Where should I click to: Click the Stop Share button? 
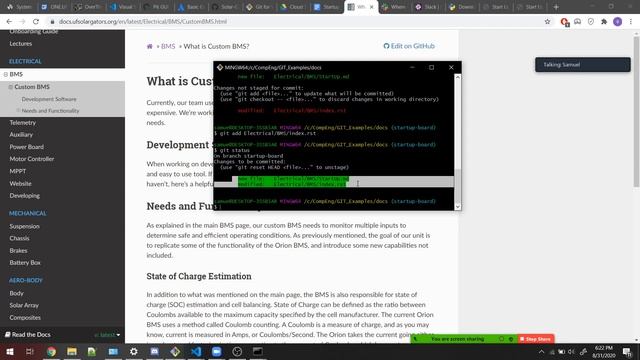(536, 339)
